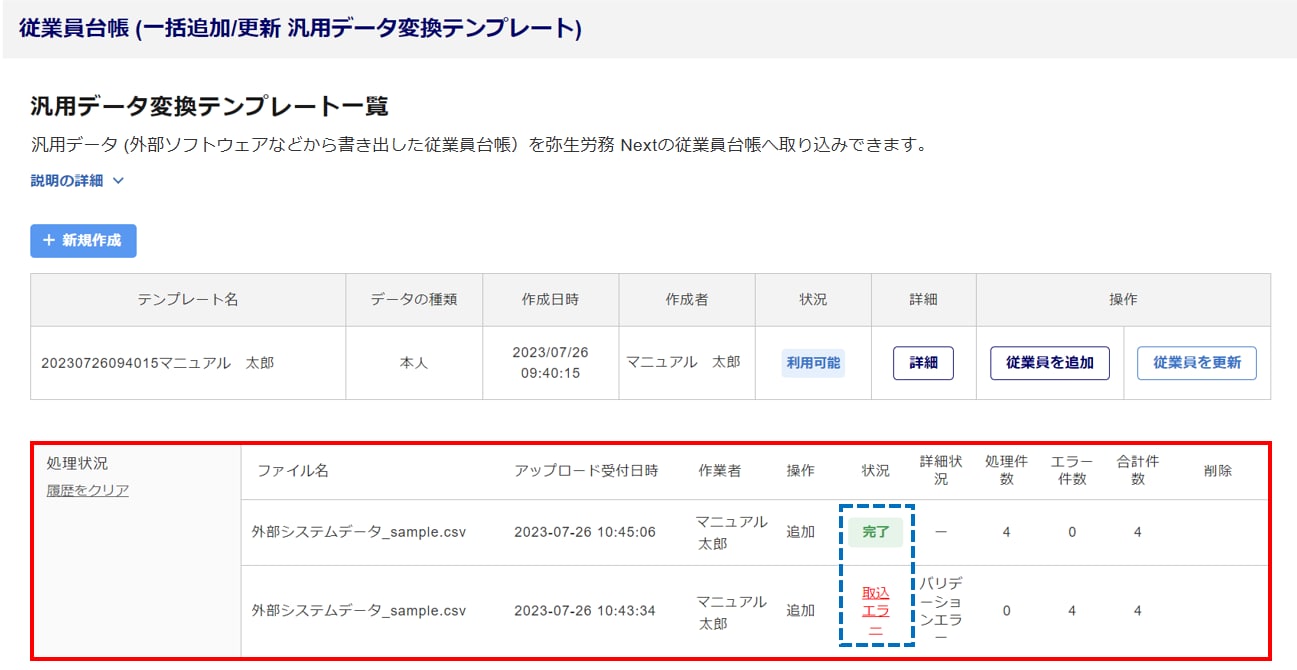Click the 汎用データ変換テンプレート一覧 heading

click(210, 107)
